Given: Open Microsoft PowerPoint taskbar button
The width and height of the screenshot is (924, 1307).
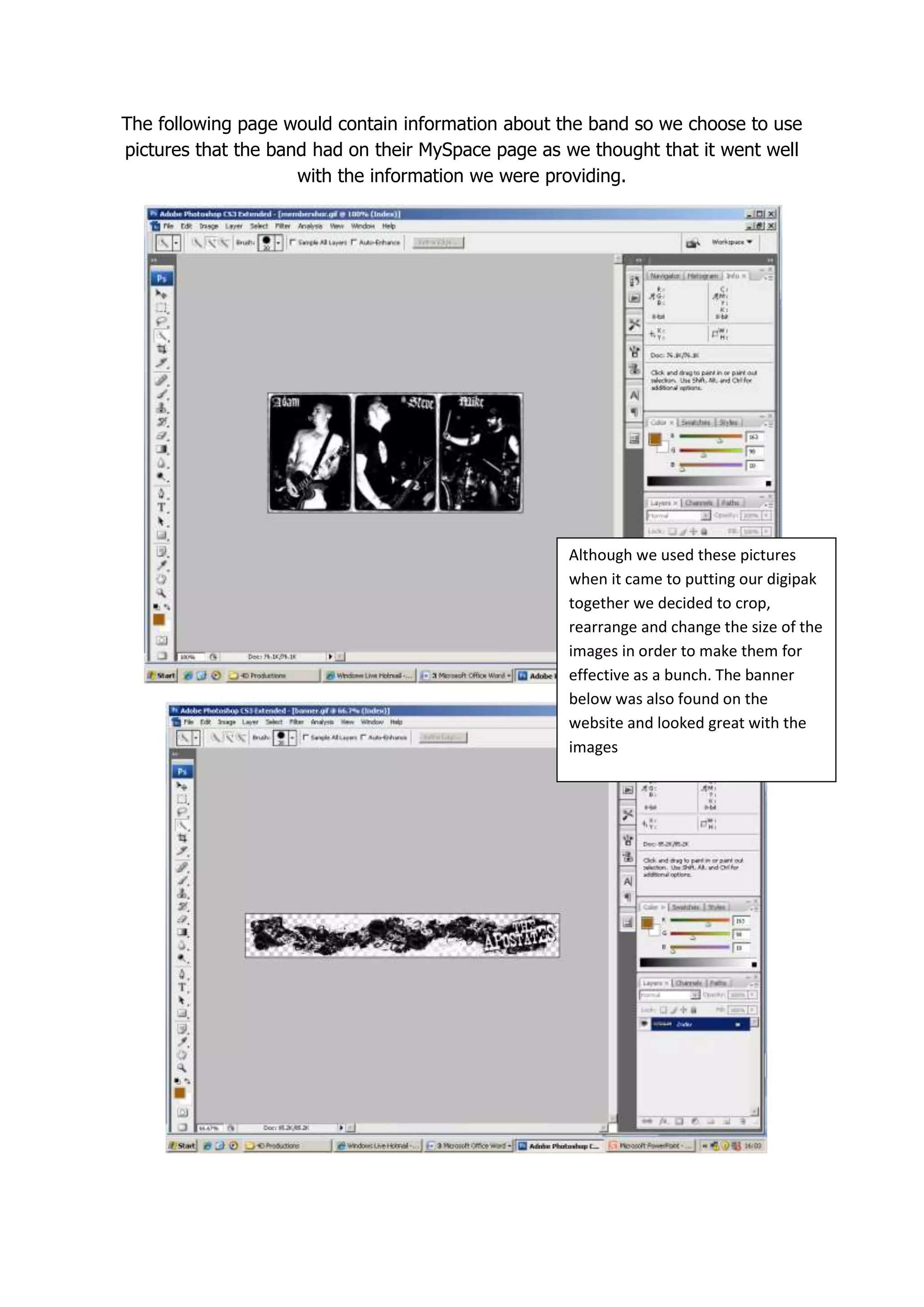Looking at the screenshot, I should (650, 1145).
